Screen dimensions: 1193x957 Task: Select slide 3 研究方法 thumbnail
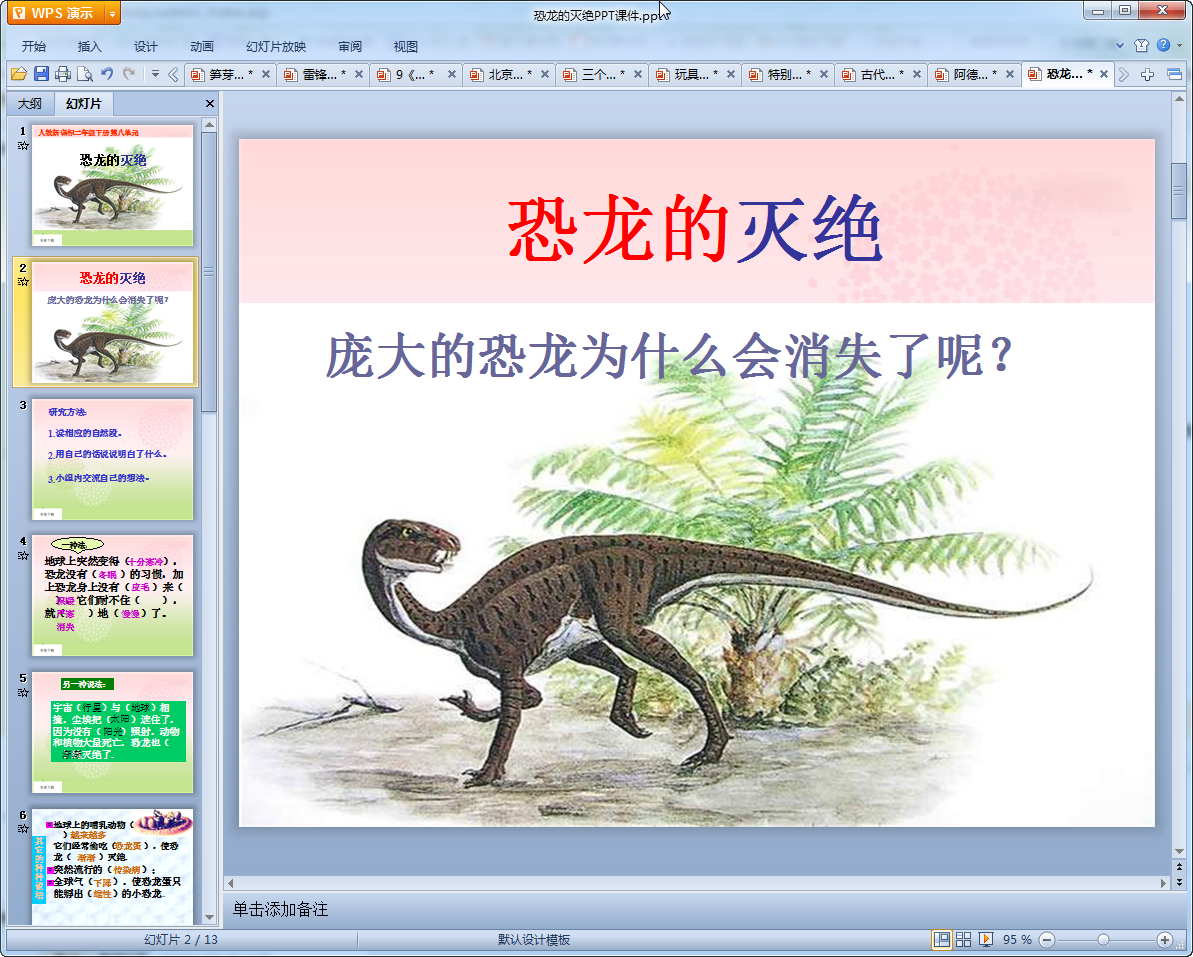click(113, 459)
